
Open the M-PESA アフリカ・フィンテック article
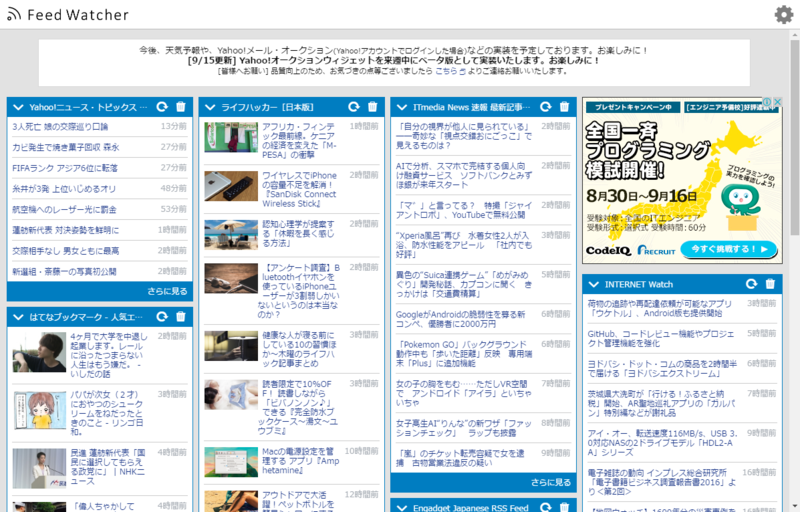[x=299, y=140]
